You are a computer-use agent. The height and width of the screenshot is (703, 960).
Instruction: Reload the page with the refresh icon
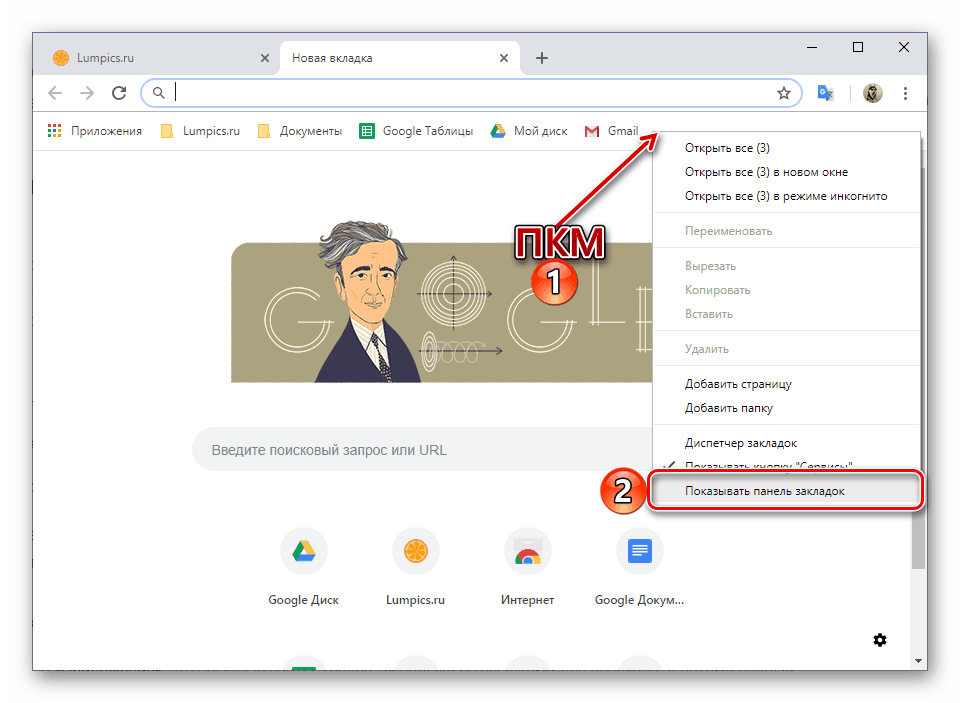tap(119, 93)
